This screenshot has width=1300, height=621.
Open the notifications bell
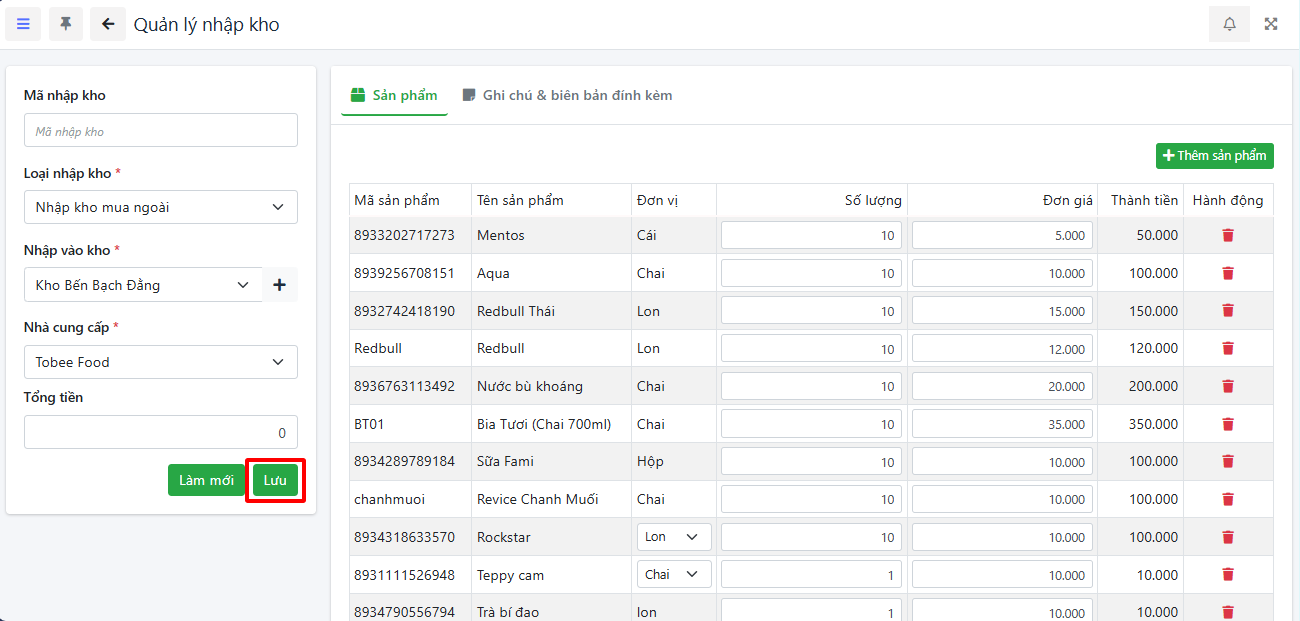click(1229, 24)
